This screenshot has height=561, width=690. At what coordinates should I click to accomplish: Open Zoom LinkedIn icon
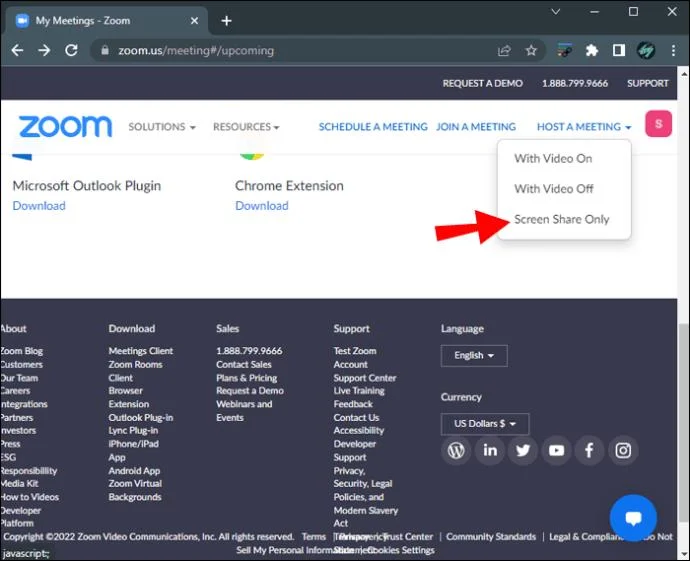[490, 450]
